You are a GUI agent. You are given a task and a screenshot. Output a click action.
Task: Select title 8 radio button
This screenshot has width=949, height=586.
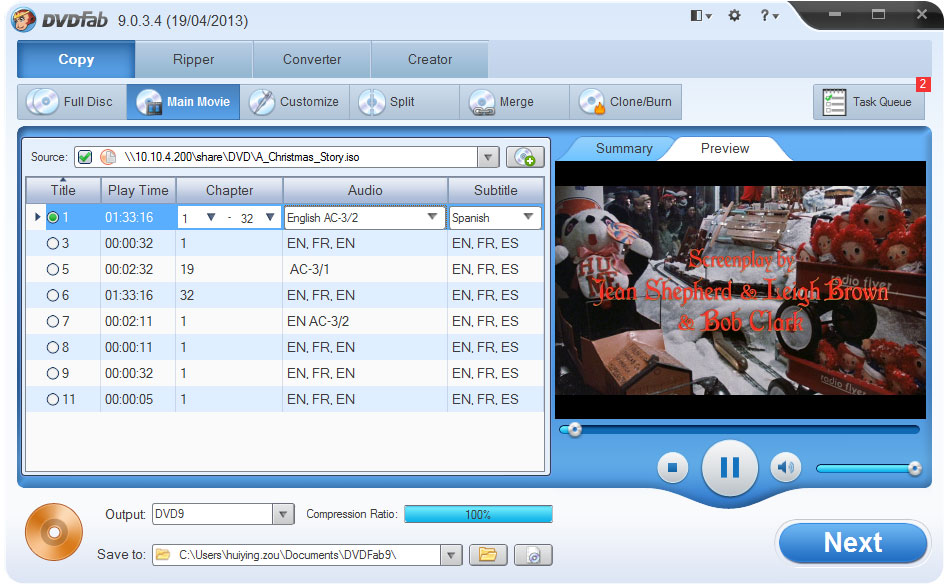pyautogui.click(x=53, y=347)
